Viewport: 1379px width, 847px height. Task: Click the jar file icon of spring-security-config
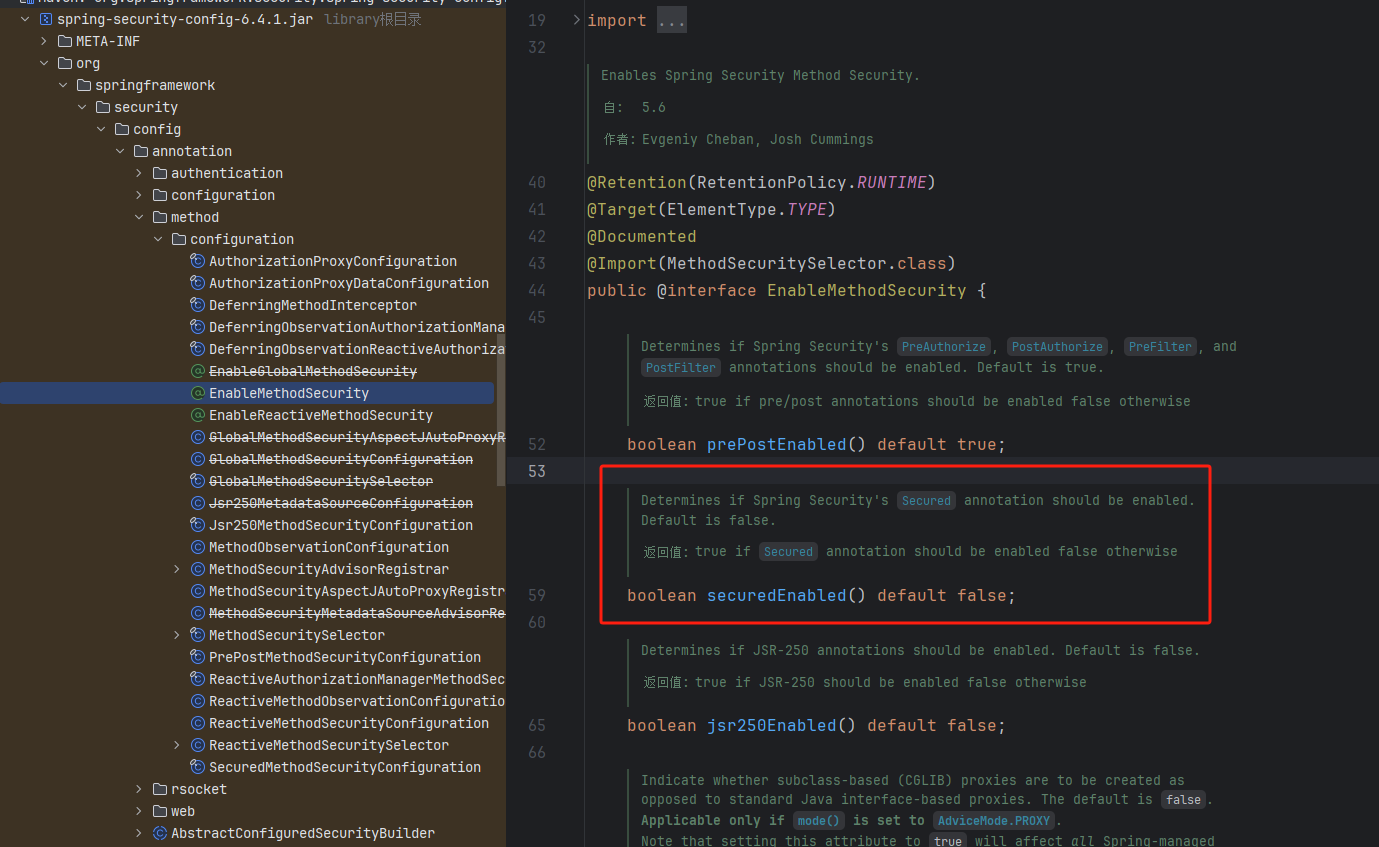click(x=45, y=19)
